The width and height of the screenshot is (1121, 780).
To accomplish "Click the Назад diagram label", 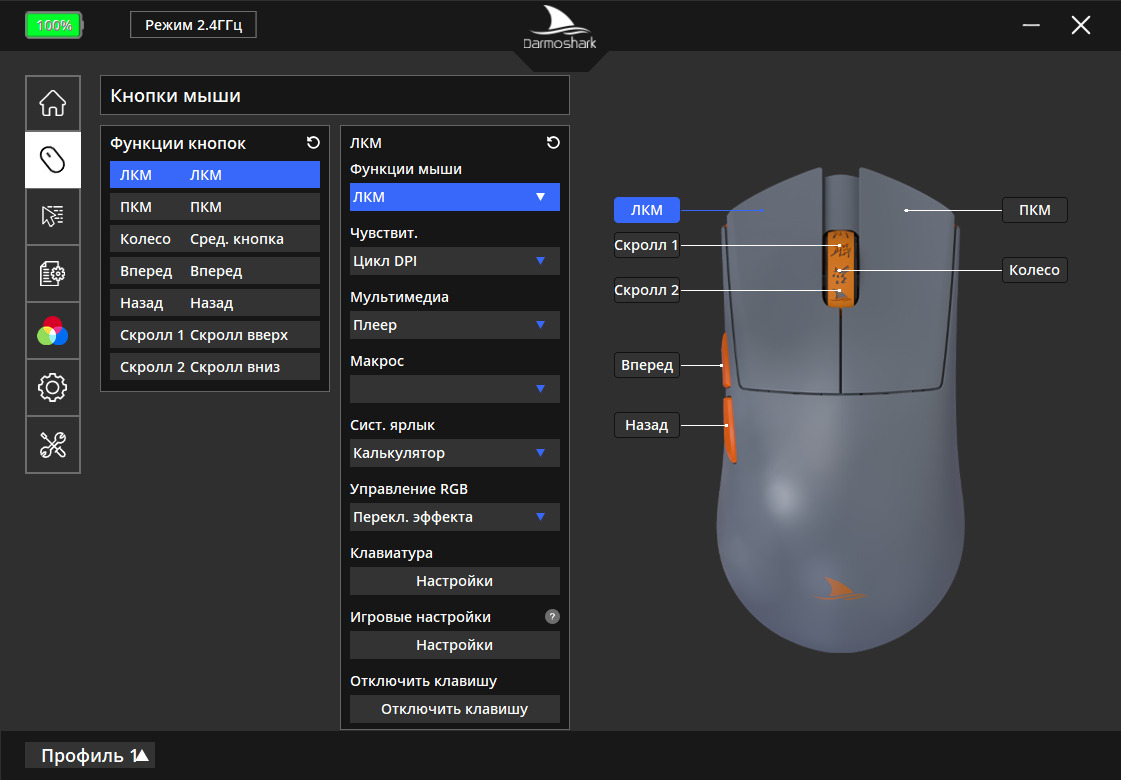I will [647, 425].
